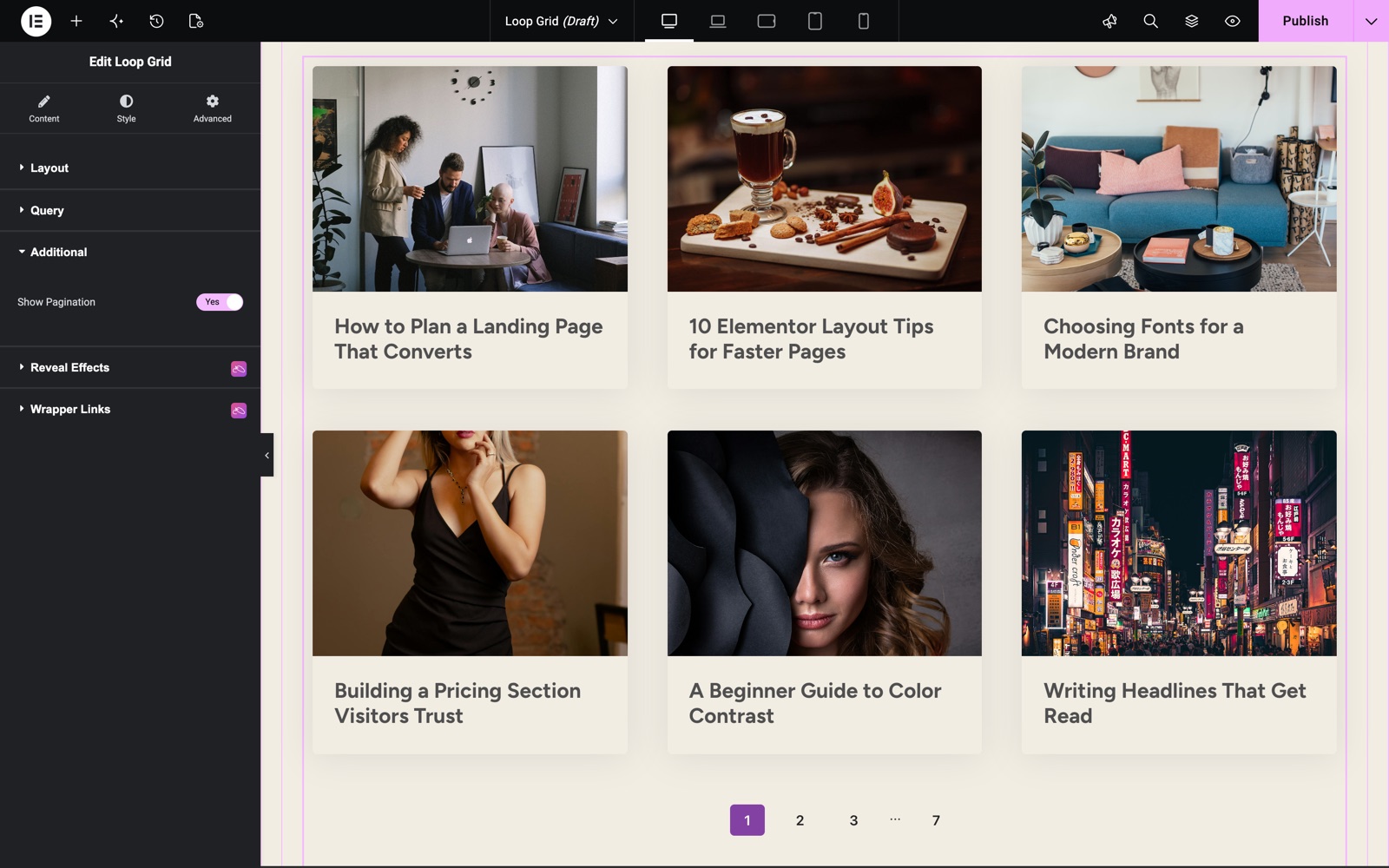This screenshot has height=868, width=1389.
Task: Open the Elementor logo menu
Action: [36, 21]
